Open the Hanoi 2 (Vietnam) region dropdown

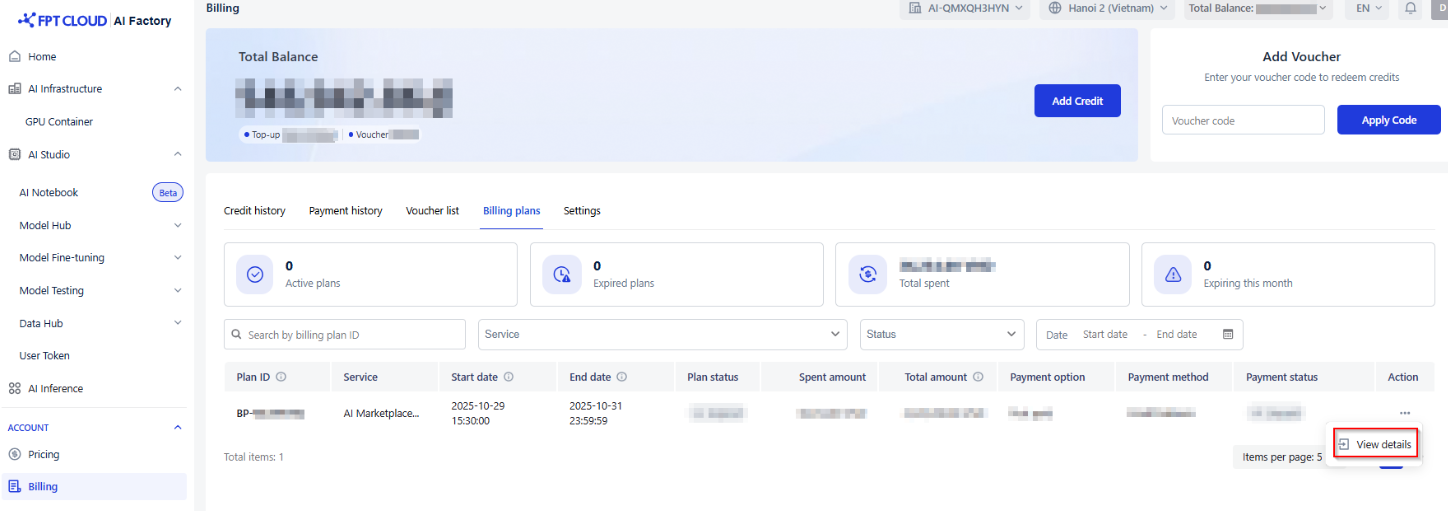[1108, 8]
